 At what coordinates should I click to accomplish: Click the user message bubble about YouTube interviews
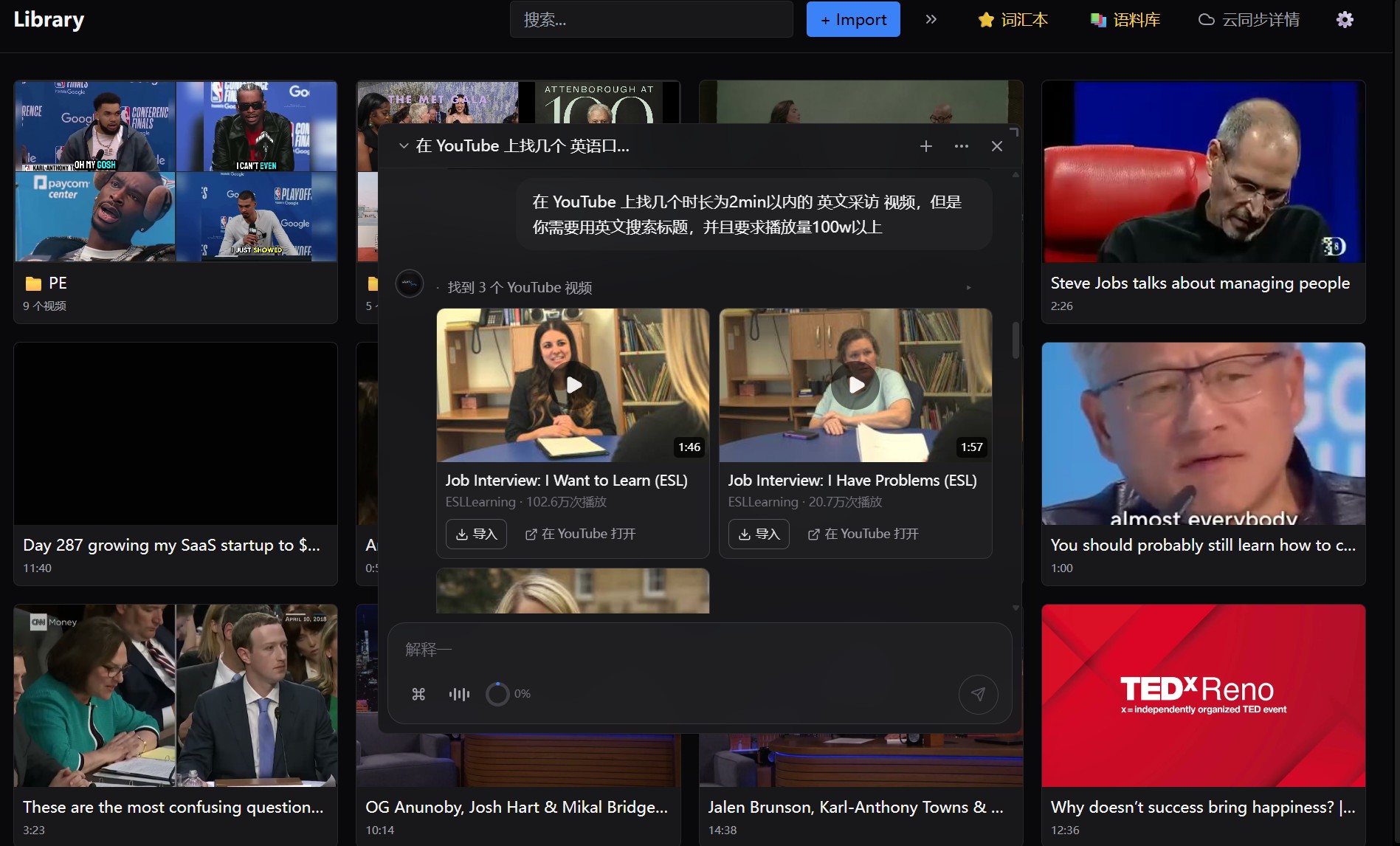point(754,214)
